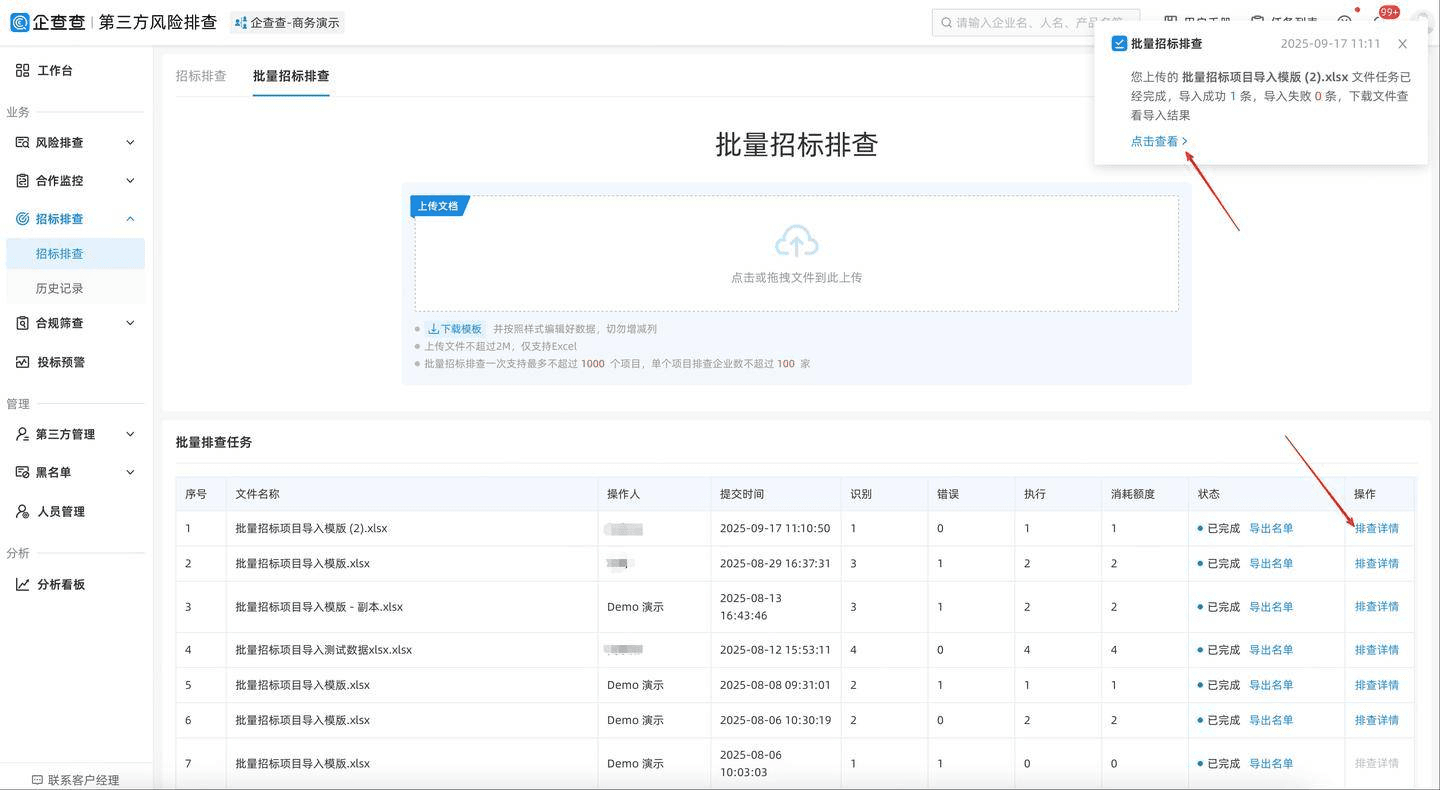Open 人员管理 via its person icon

pos(22,511)
